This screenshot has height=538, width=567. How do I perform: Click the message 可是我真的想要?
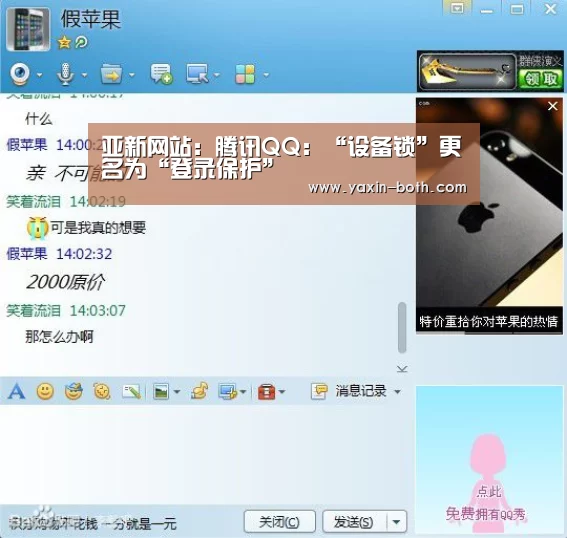98,227
